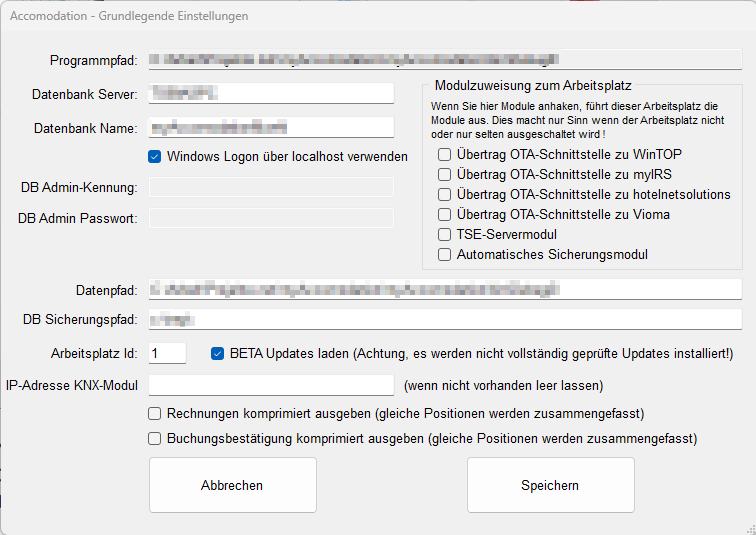Image resolution: width=756 pixels, height=535 pixels.
Task: Enable Automatisches Sicherungsmodul option
Action: pos(444,255)
